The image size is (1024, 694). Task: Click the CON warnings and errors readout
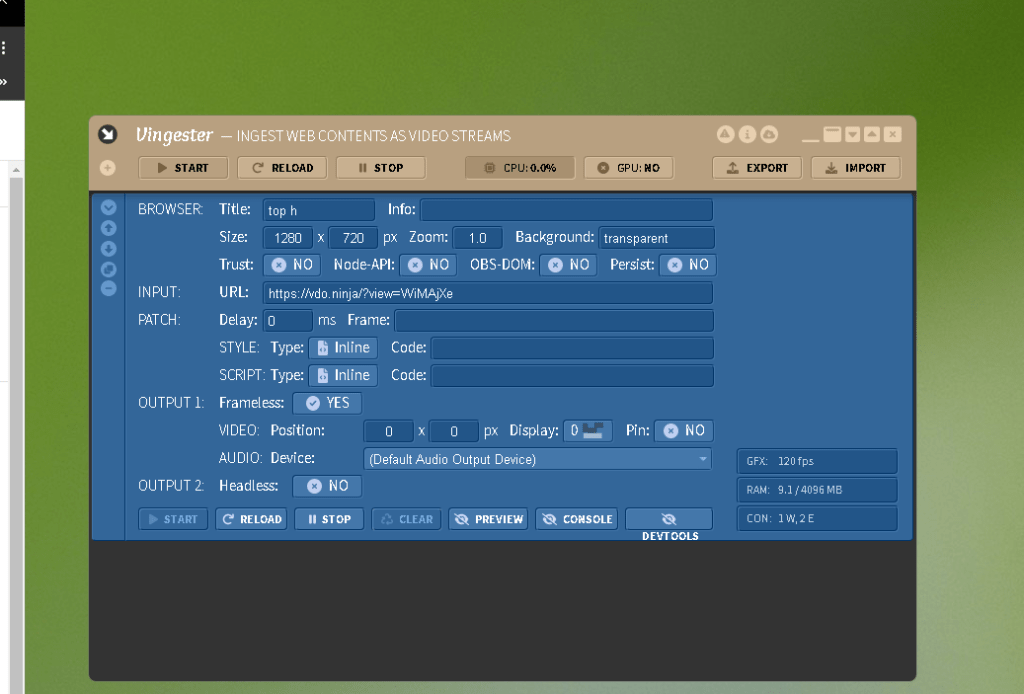[817, 518]
